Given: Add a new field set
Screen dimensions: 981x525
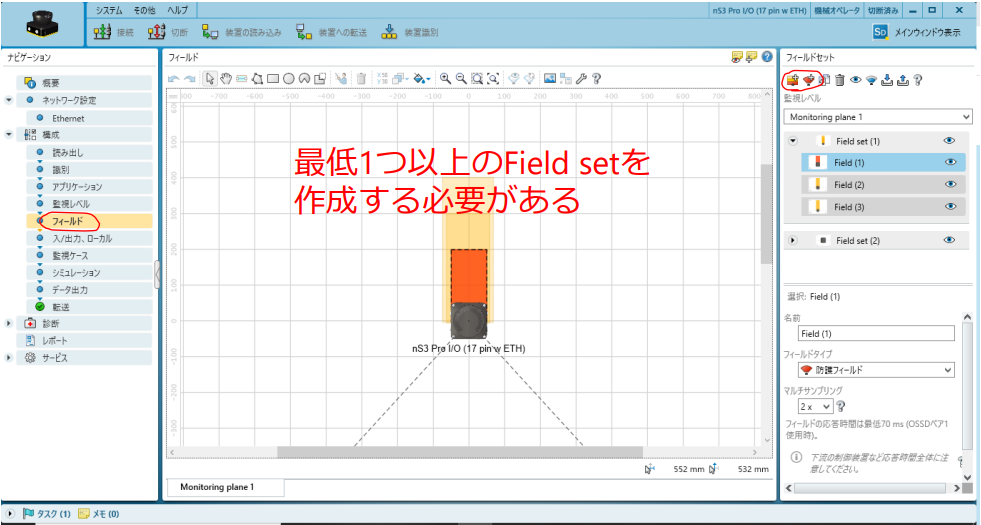Looking at the screenshot, I should pos(793,79).
